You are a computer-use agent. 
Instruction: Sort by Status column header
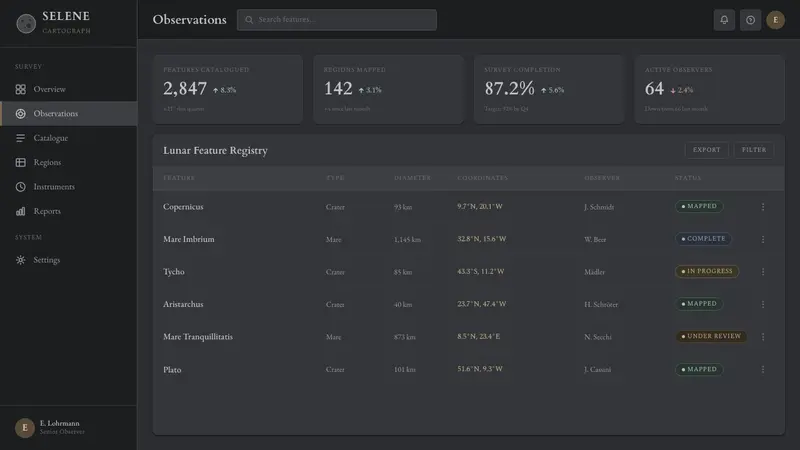(x=688, y=178)
